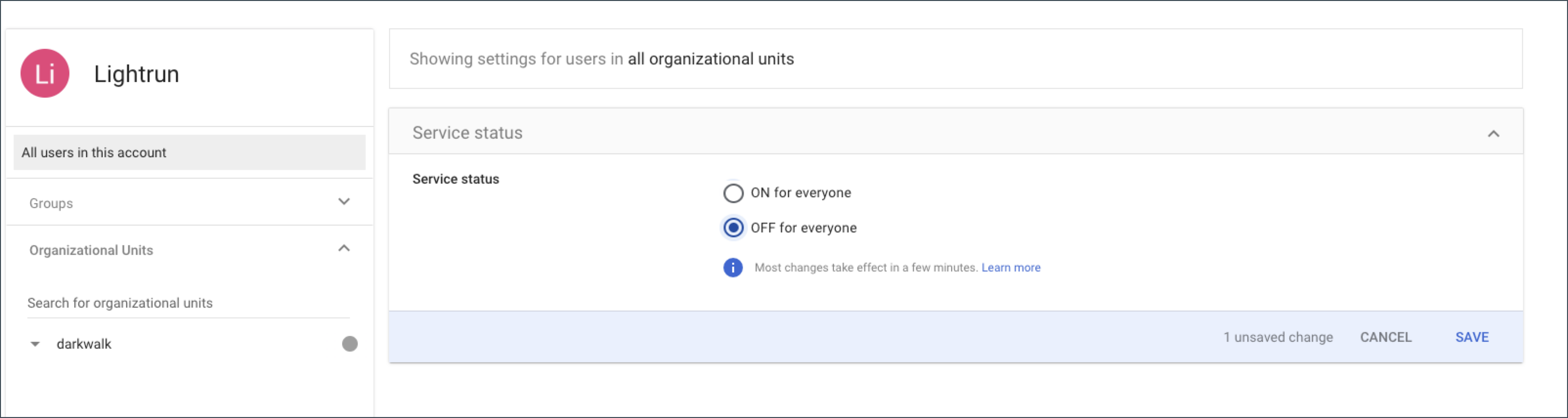
Task: Click the Service status panel heading
Action: [x=467, y=133]
